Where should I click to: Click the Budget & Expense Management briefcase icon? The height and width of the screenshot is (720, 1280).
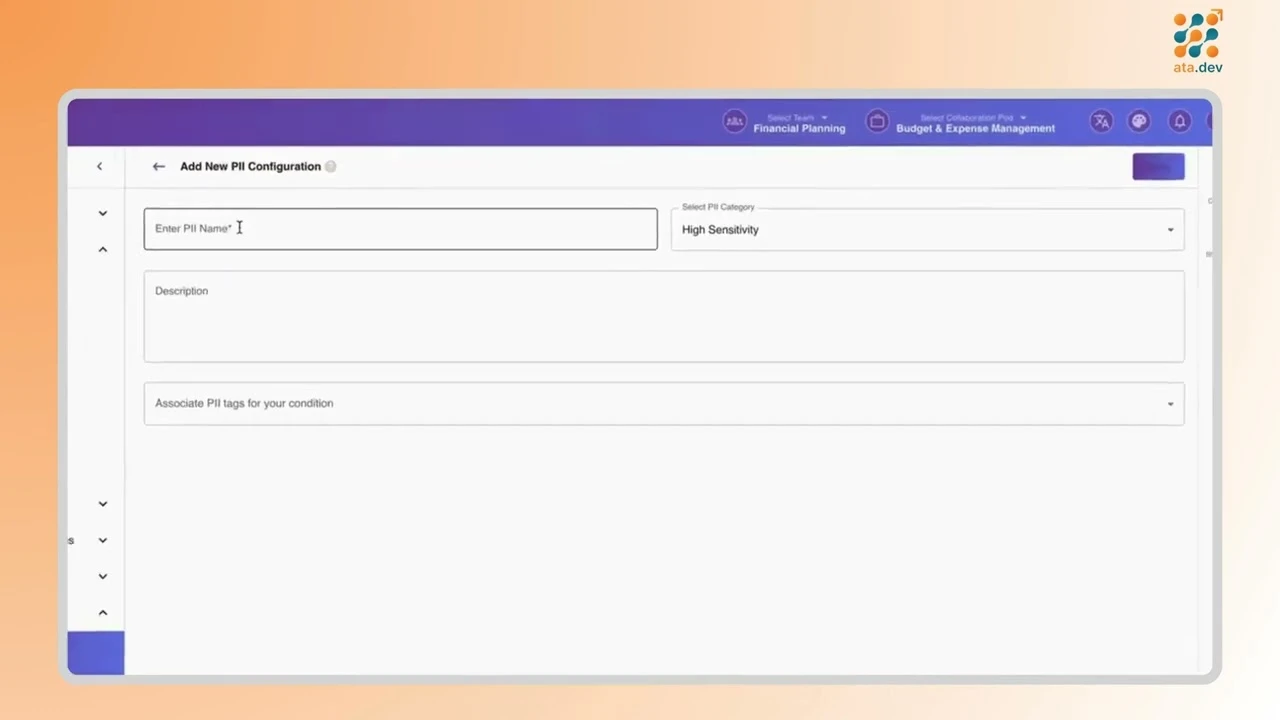pyautogui.click(x=877, y=121)
